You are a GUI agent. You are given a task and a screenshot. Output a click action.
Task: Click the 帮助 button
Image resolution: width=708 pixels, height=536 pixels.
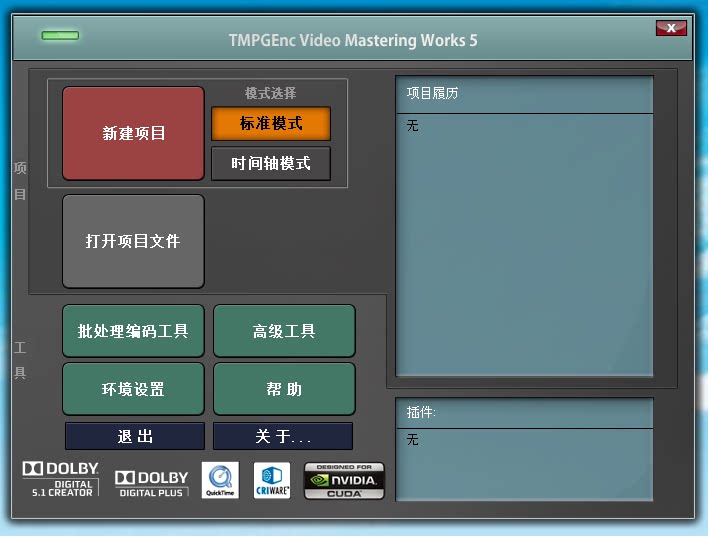(x=284, y=389)
